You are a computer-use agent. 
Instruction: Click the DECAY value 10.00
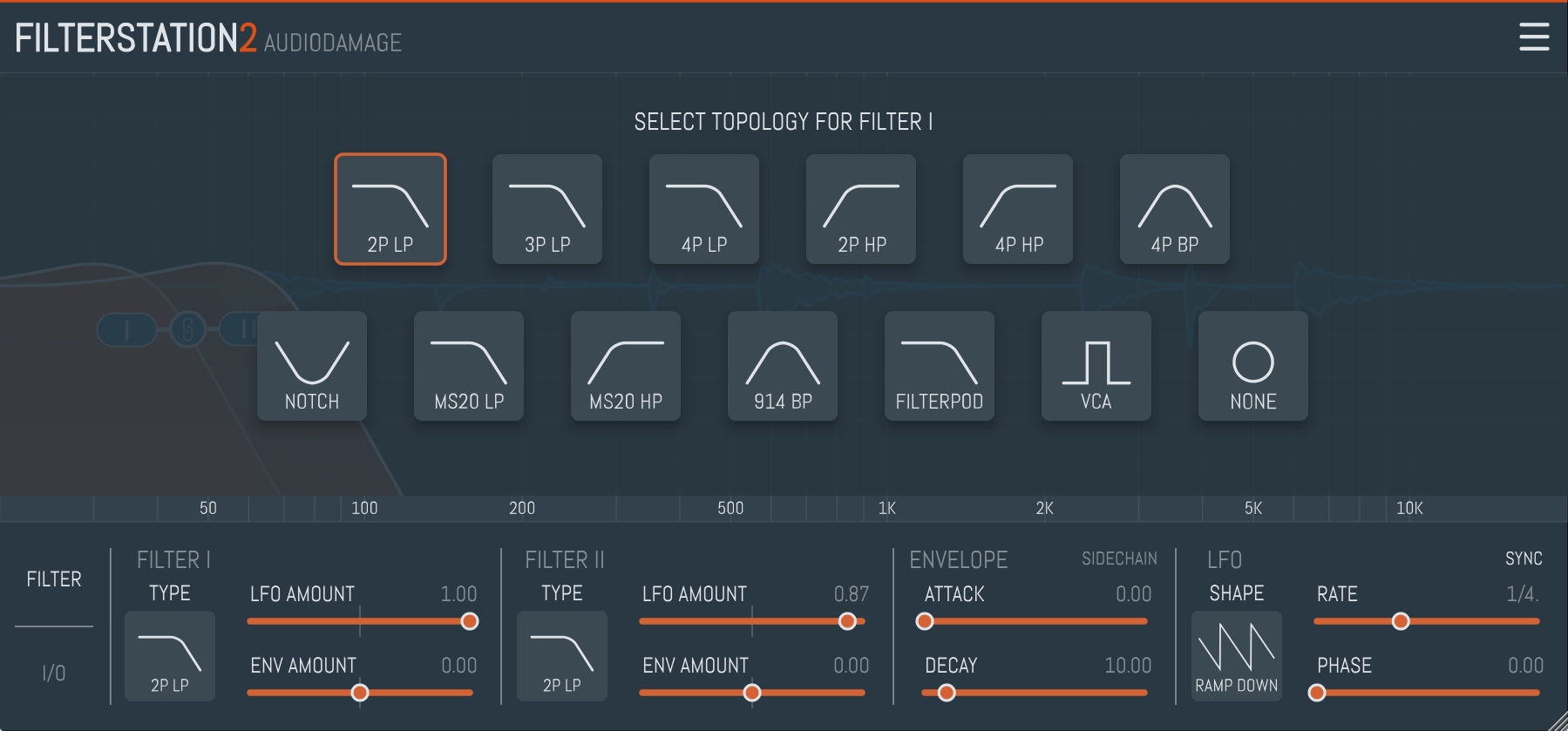pyautogui.click(x=1128, y=666)
